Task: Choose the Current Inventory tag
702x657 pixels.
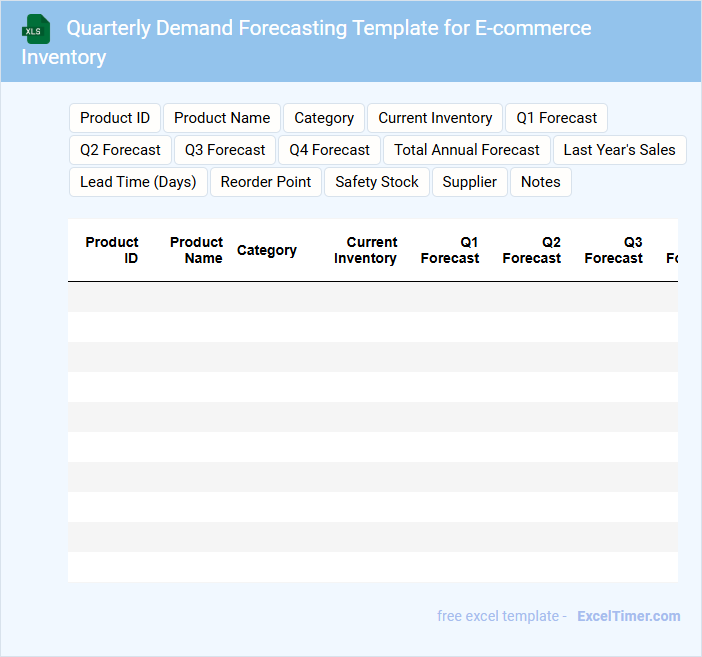Action: (435, 118)
